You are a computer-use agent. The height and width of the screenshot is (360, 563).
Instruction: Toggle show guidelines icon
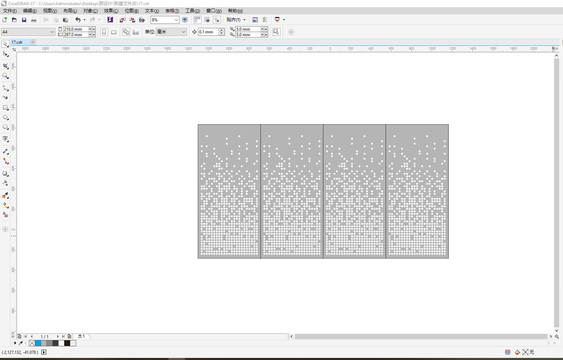[217, 20]
